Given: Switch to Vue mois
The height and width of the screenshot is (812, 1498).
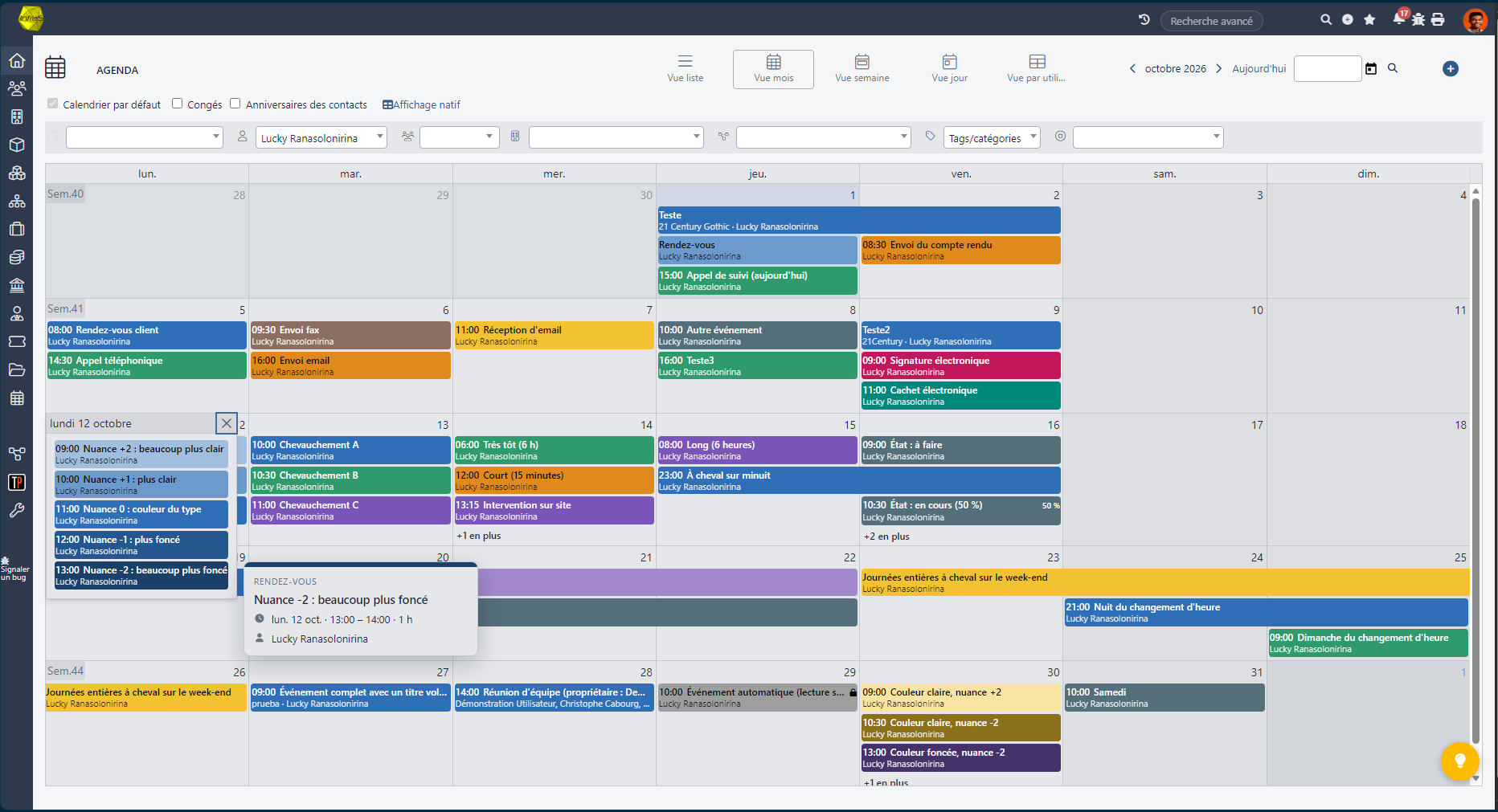Looking at the screenshot, I should coord(773,69).
